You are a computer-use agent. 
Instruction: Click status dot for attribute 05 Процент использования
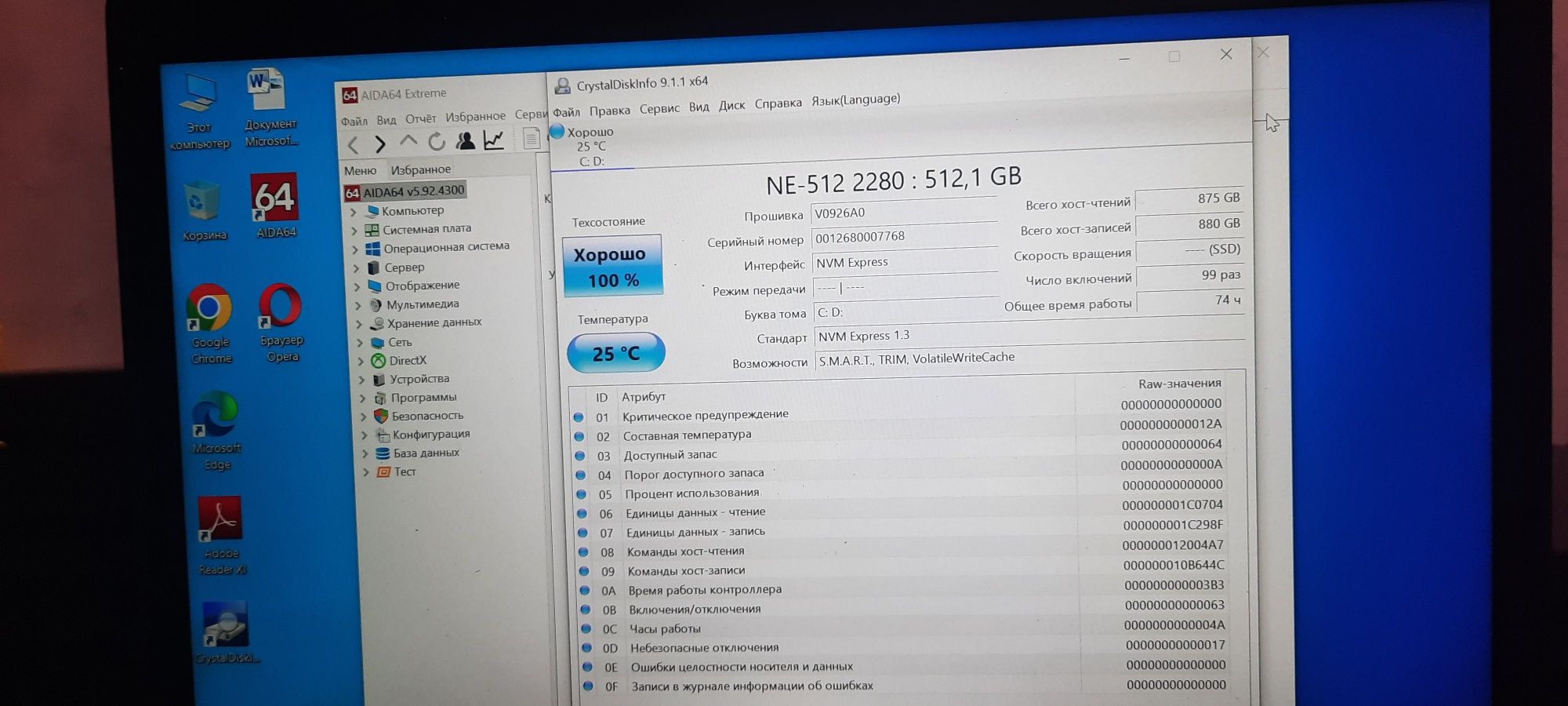(581, 494)
